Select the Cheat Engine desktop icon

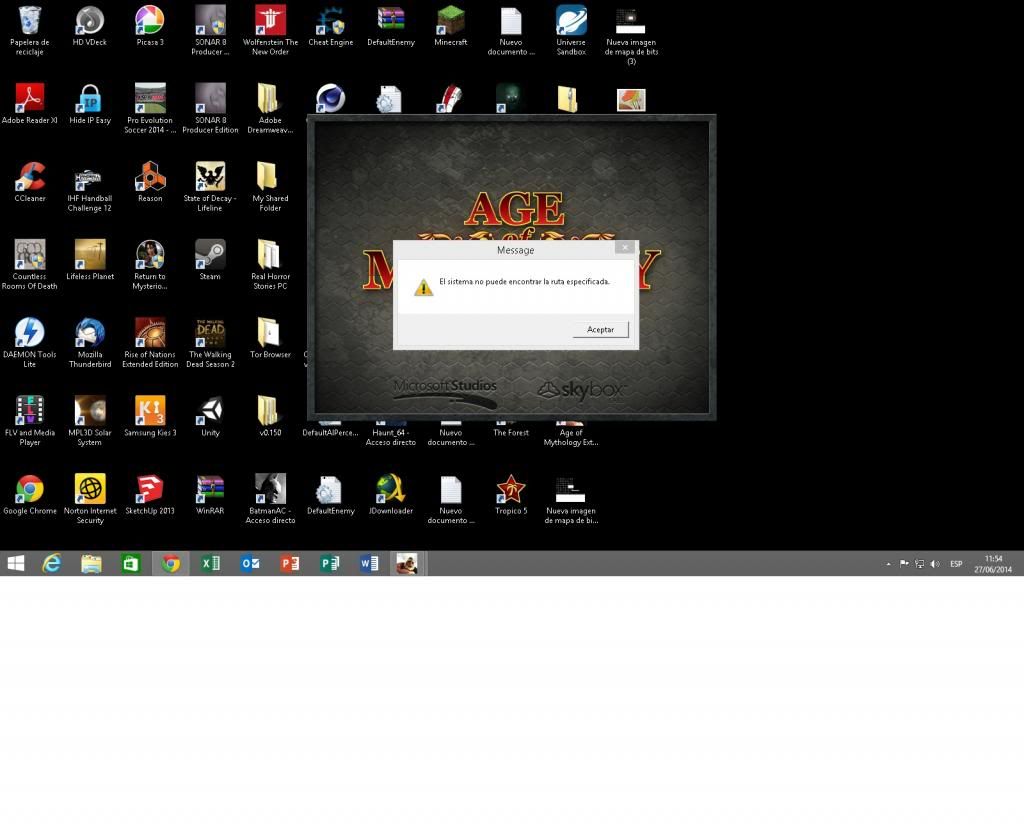pyautogui.click(x=330, y=27)
